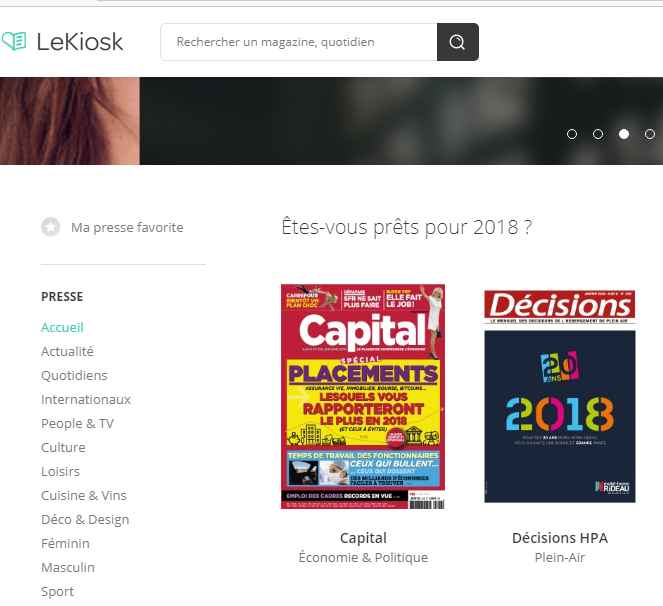
Task: Open the Actualité category
Action: [x=67, y=351]
